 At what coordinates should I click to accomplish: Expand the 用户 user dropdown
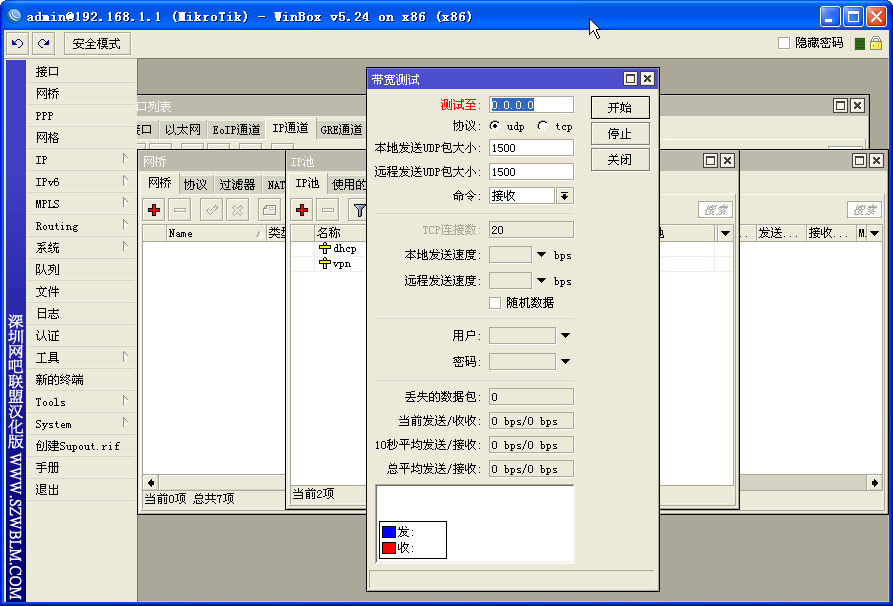click(x=567, y=335)
